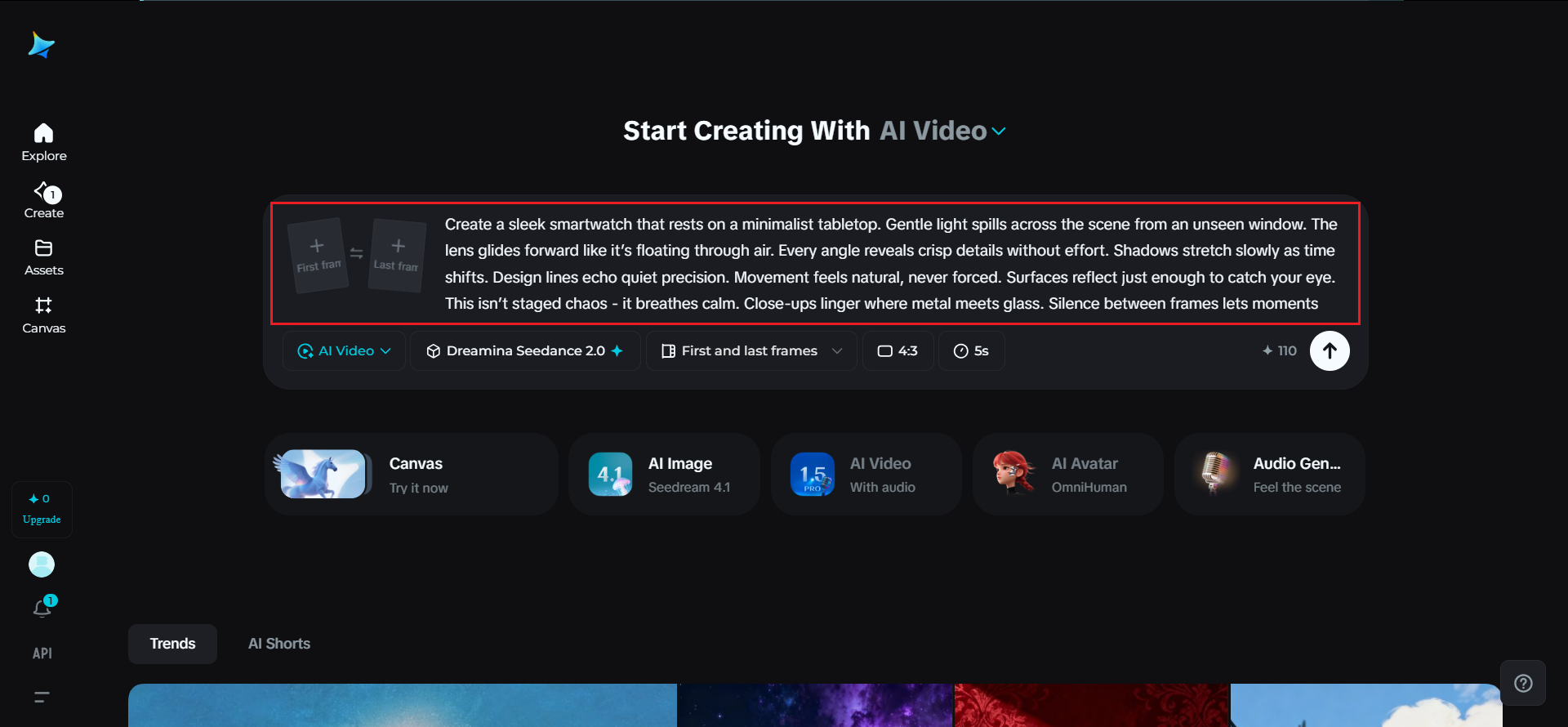
Task: Switch to the Trends tab
Action: pyautogui.click(x=172, y=644)
